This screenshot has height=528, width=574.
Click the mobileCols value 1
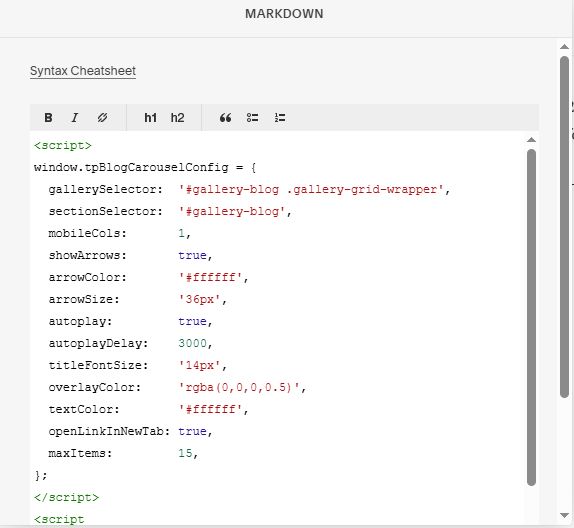[182, 233]
